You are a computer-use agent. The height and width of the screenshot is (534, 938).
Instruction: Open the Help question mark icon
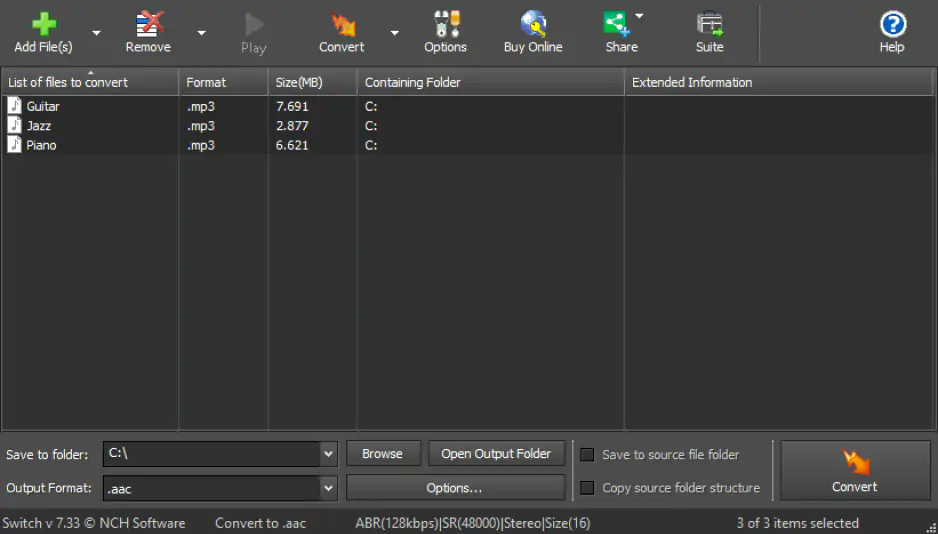891,25
